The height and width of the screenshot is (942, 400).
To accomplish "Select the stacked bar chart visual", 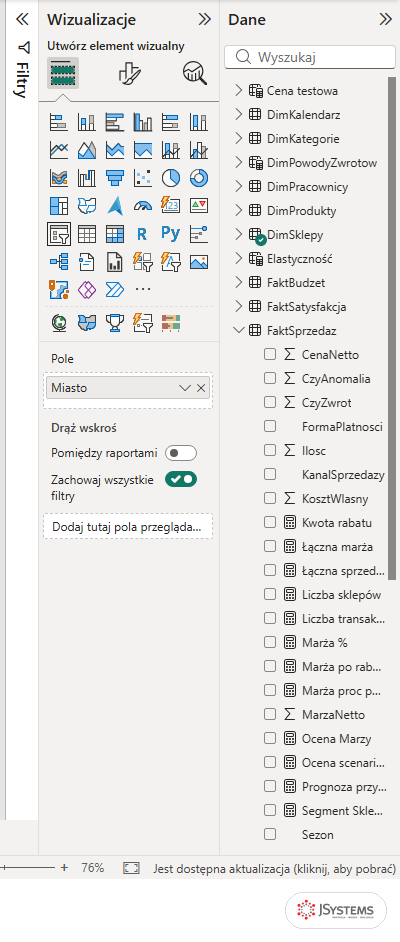I will click(x=59, y=122).
